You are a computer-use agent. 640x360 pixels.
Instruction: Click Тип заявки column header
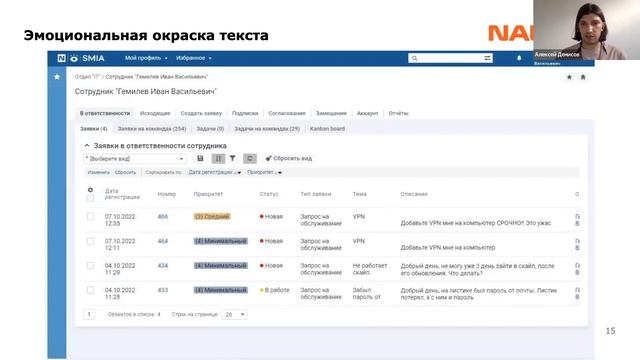click(316, 194)
